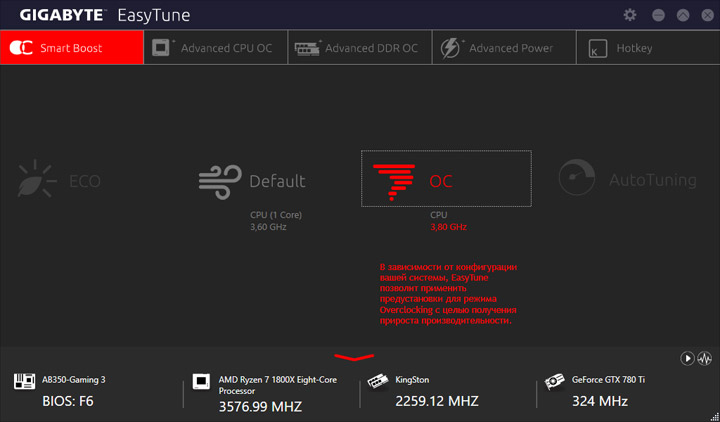The width and height of the screenshot is (720, 422).
Task: Click the red OC mode label
Action: point(441,181)
